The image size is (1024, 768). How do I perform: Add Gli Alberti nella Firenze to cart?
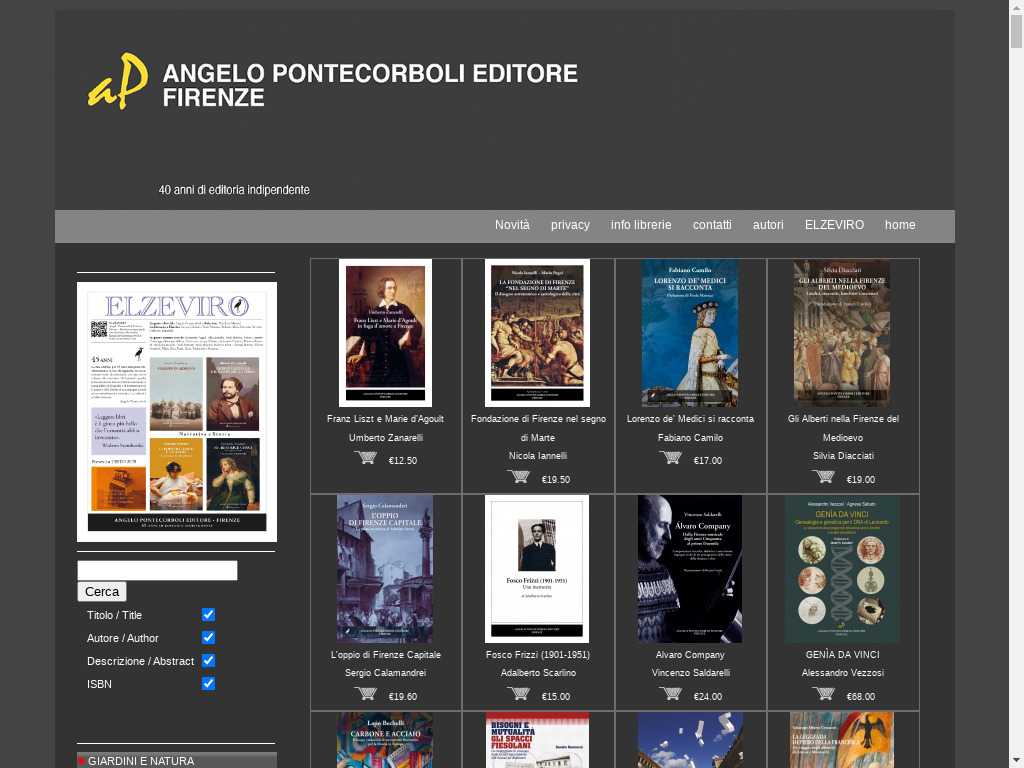(x=824, y=477)
